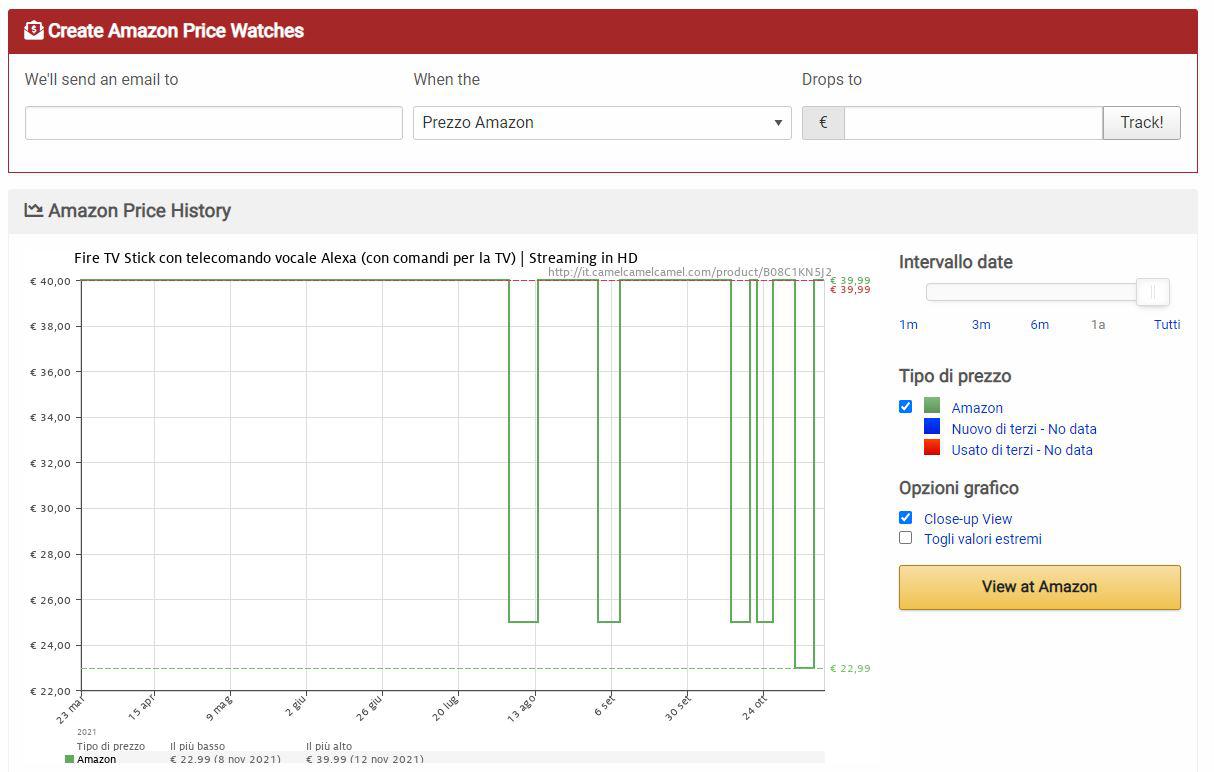
Task: Select the 1m date range
Action: (x=908, y=324)
